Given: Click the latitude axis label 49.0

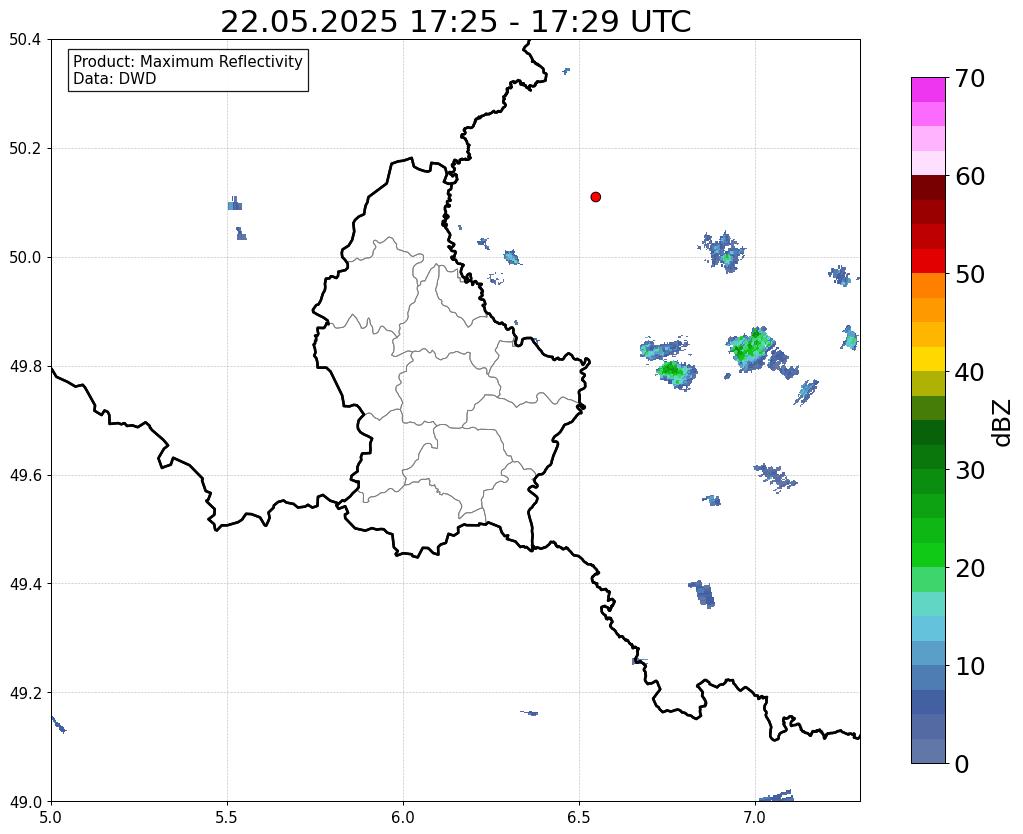Looking at the screenshot, I should [25, 801].
